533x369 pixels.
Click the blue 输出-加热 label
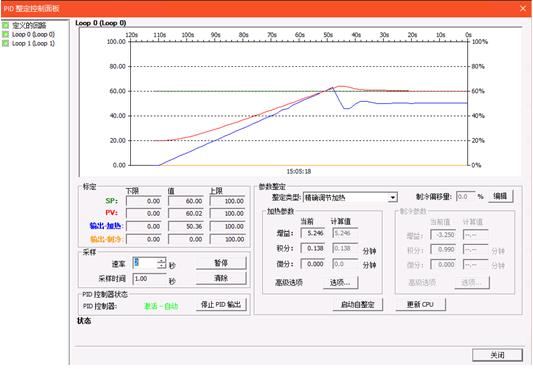[105, 226]
